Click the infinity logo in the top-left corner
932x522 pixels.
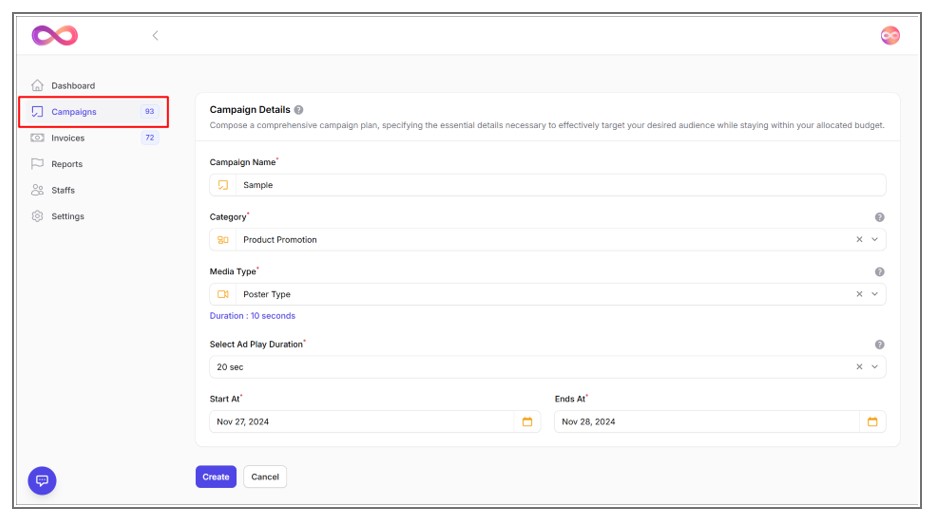click(54, 36)
